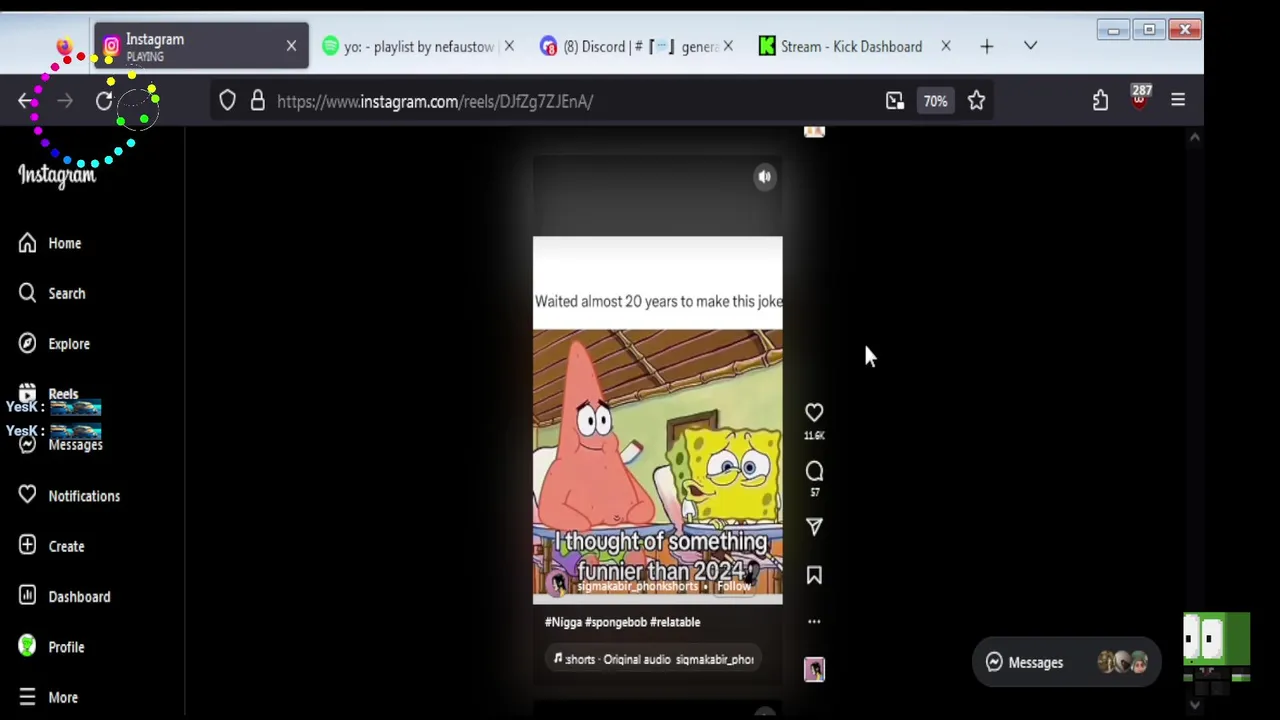Share the reel via paper plane icon
This screenshot has width=1280, height=720.
814,527
